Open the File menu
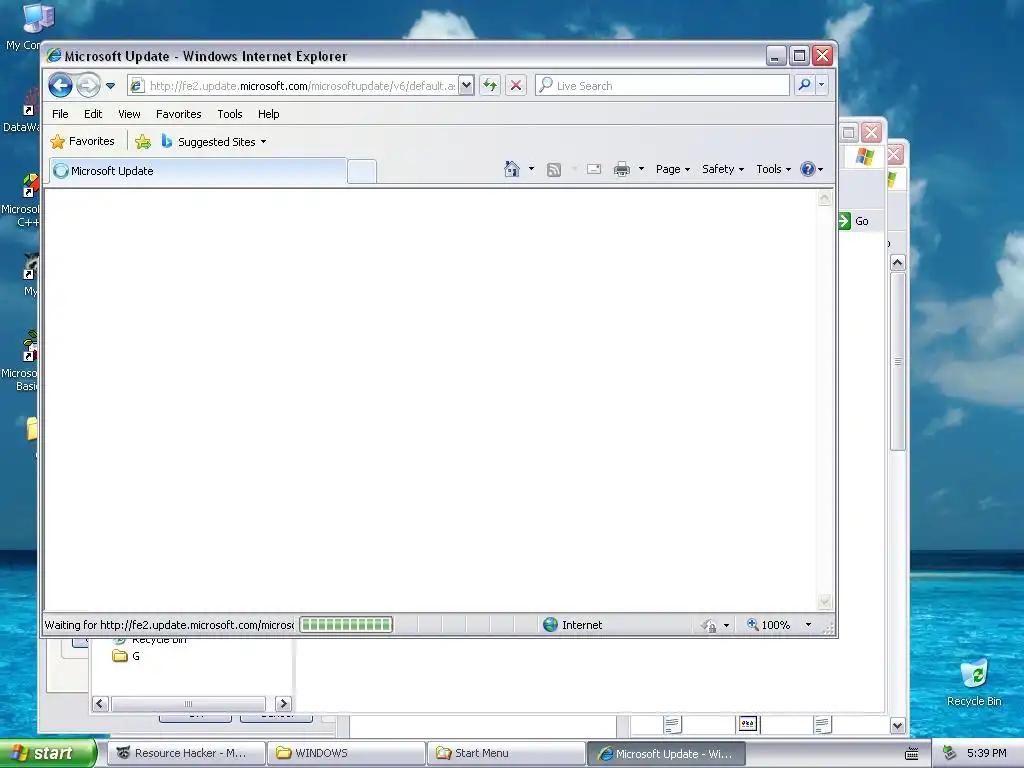This screenshot has width=1024, height=768. (x=60, y=114)
